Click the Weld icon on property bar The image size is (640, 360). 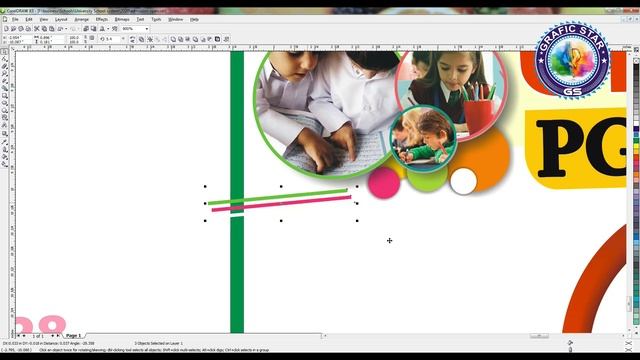point(173,39)
